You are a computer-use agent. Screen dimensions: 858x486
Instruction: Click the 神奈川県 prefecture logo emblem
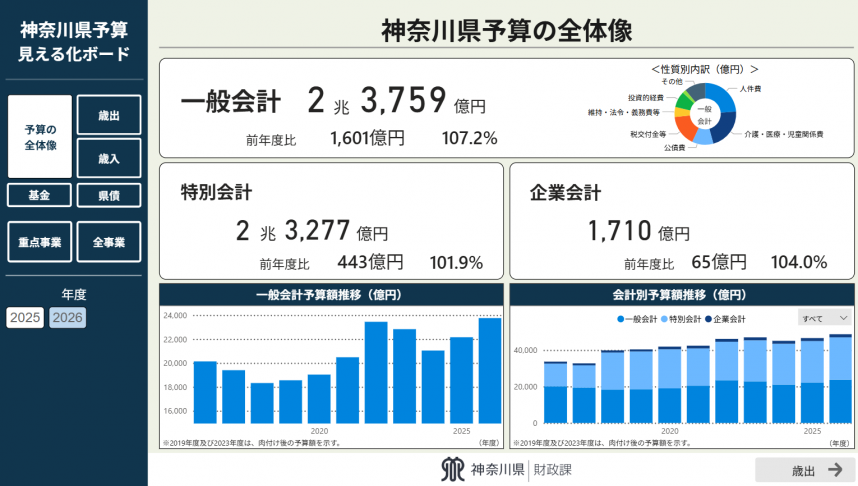pyautogui.click(x=453, y=469)
